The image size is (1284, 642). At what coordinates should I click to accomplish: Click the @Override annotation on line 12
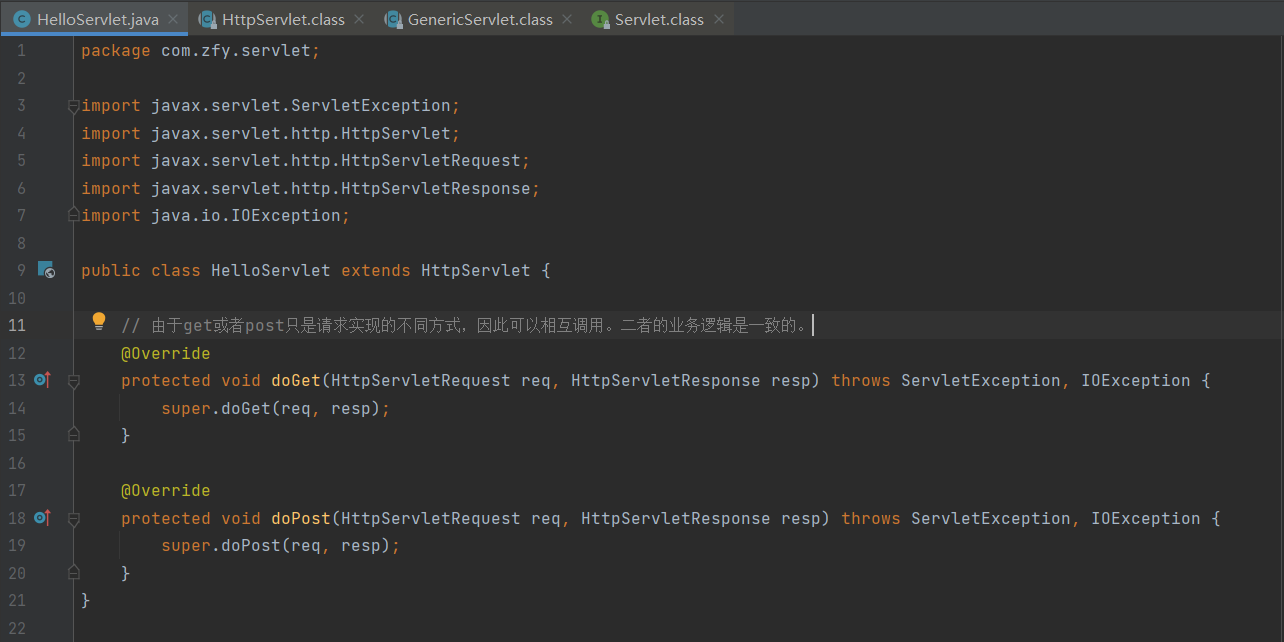pos(166,353)
